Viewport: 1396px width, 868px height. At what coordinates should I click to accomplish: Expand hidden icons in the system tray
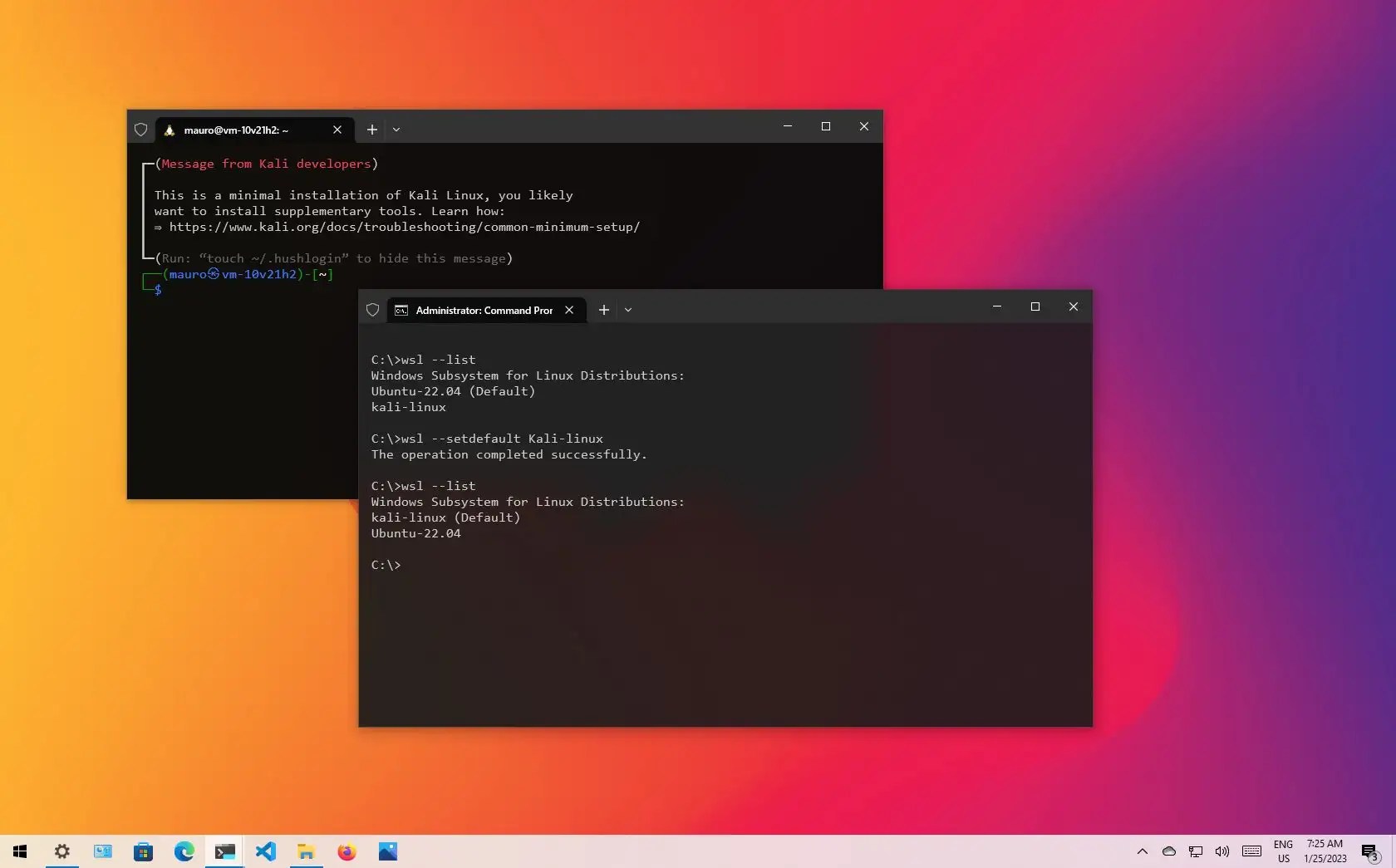click(x=1142, y=852)
